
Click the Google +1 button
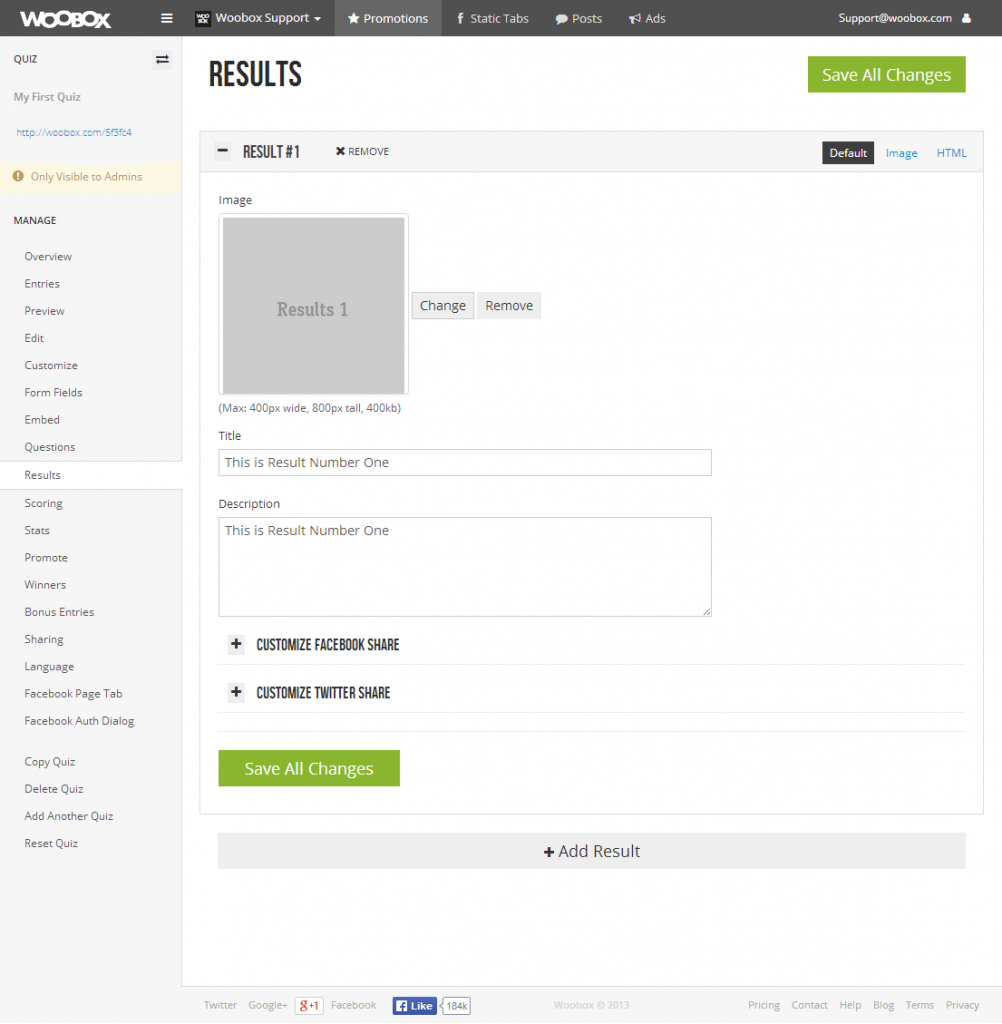coord(309,1005)
